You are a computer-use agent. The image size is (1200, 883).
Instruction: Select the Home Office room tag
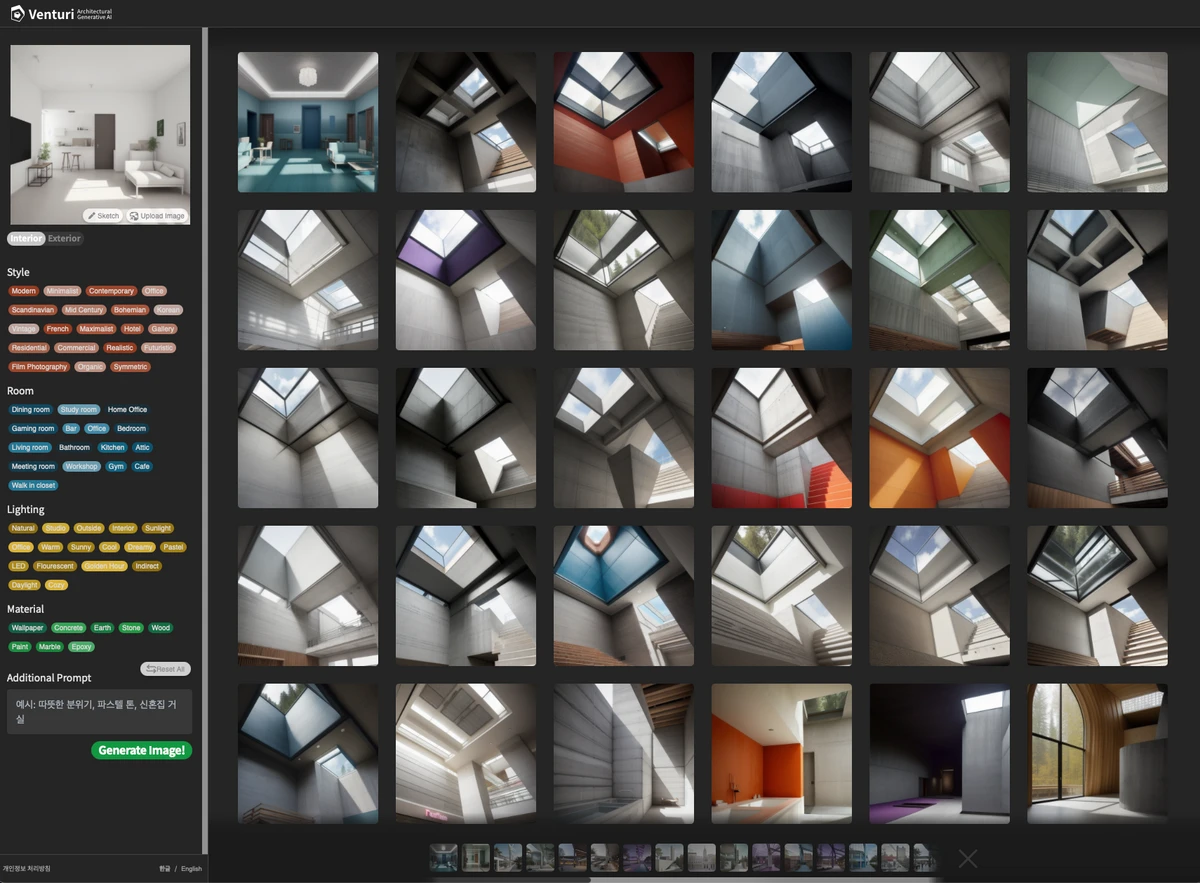[127, 410]
